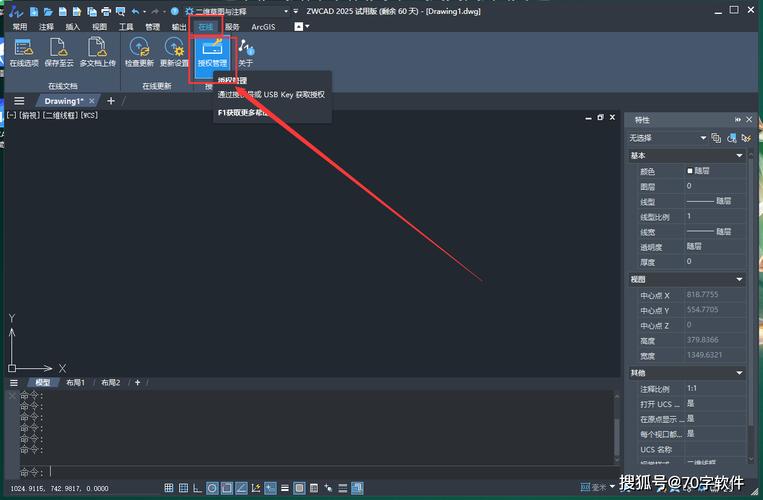Image resolution: width=763 pixels, height=500 pixels.
Task: Switch to the 服务 ribbon tab
Action: coord(232,27)
